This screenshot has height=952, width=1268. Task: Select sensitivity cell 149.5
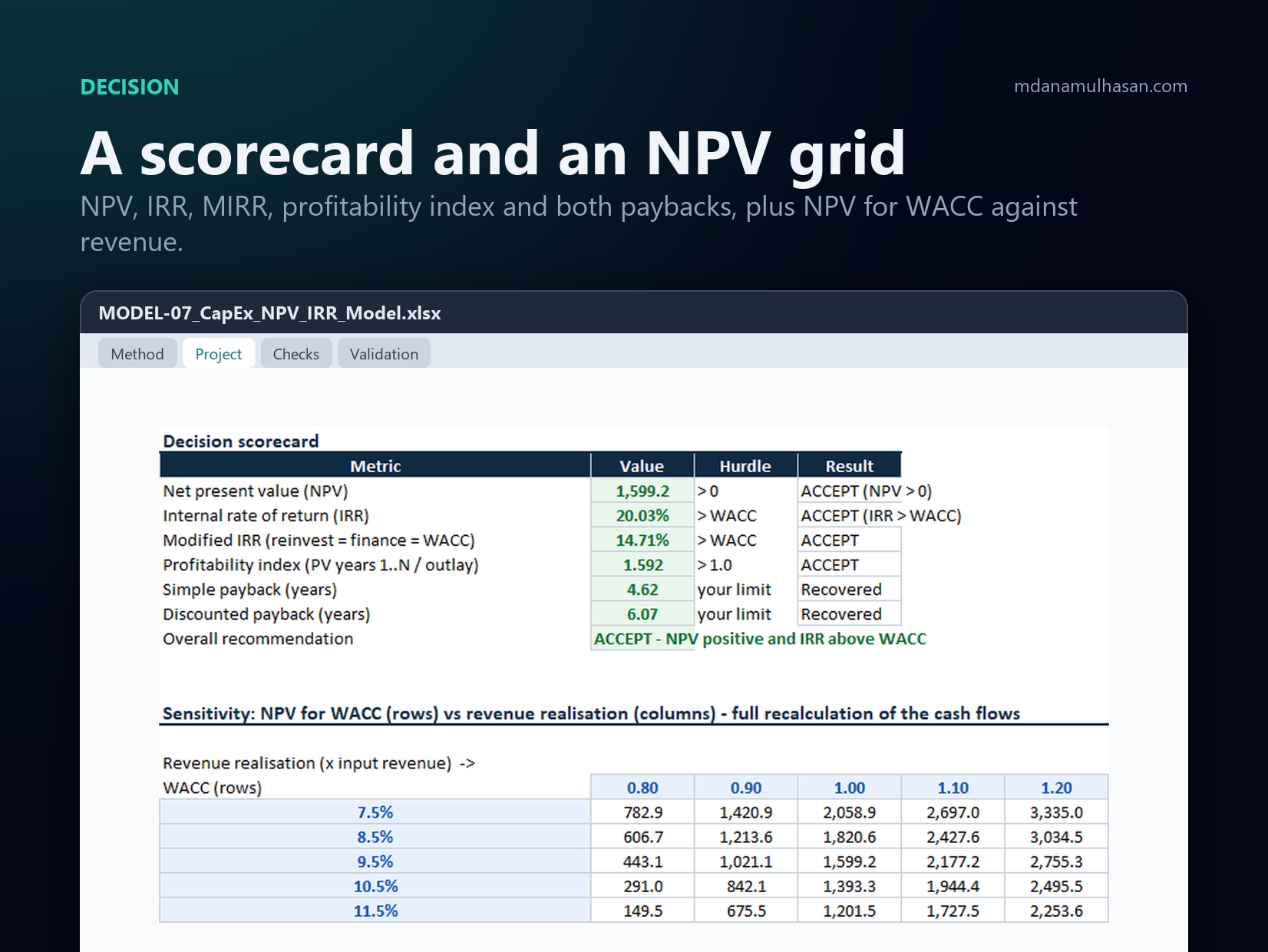642,911
